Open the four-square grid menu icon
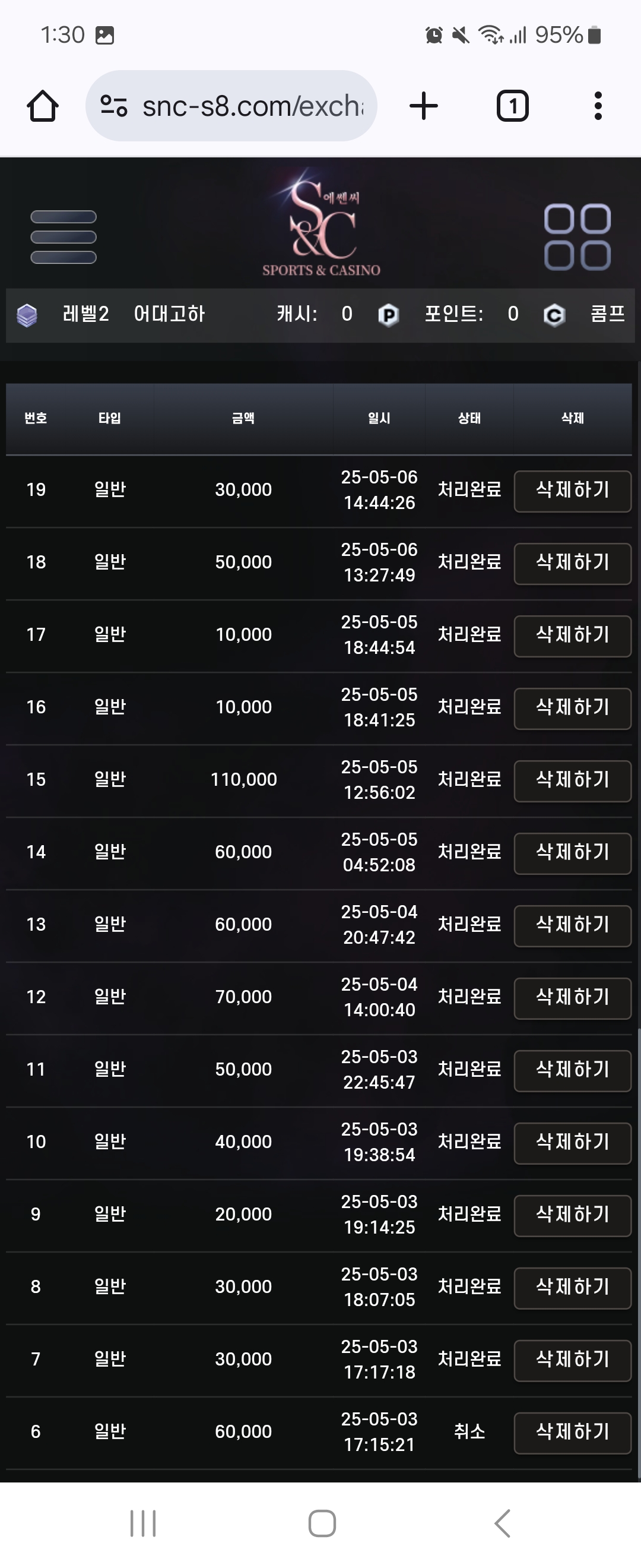The height and width of the screenshot is (1568, 641). [577, 237]
